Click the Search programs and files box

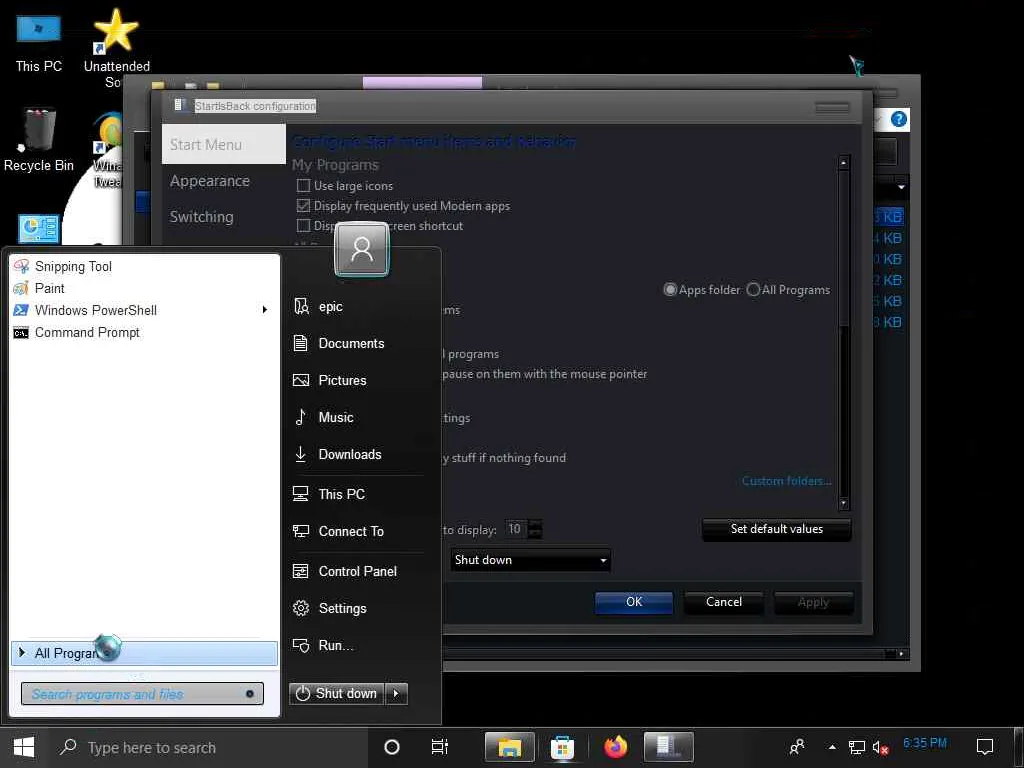[x=142, y=694]
